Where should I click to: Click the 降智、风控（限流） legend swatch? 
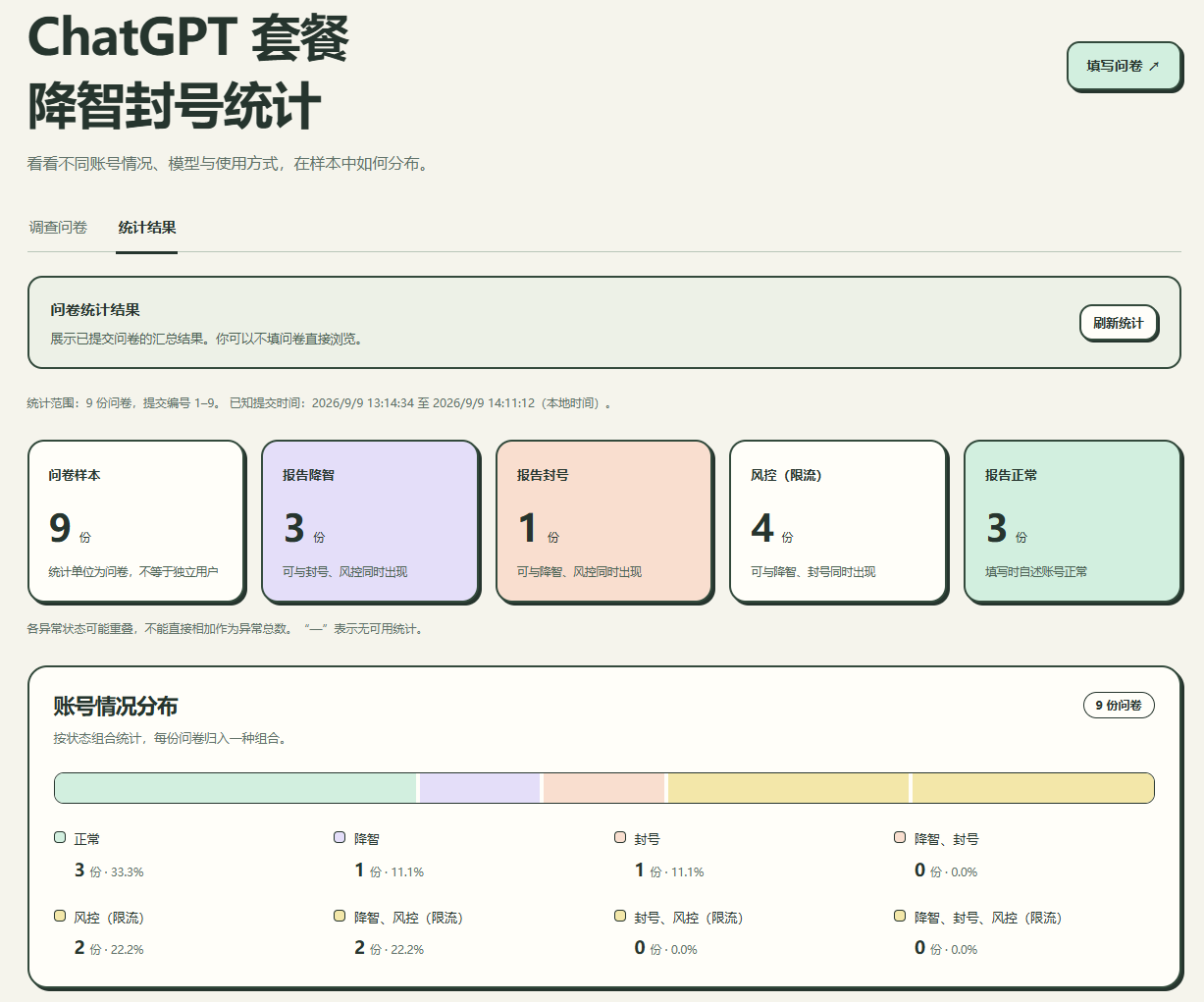click(x=340, y=917)
